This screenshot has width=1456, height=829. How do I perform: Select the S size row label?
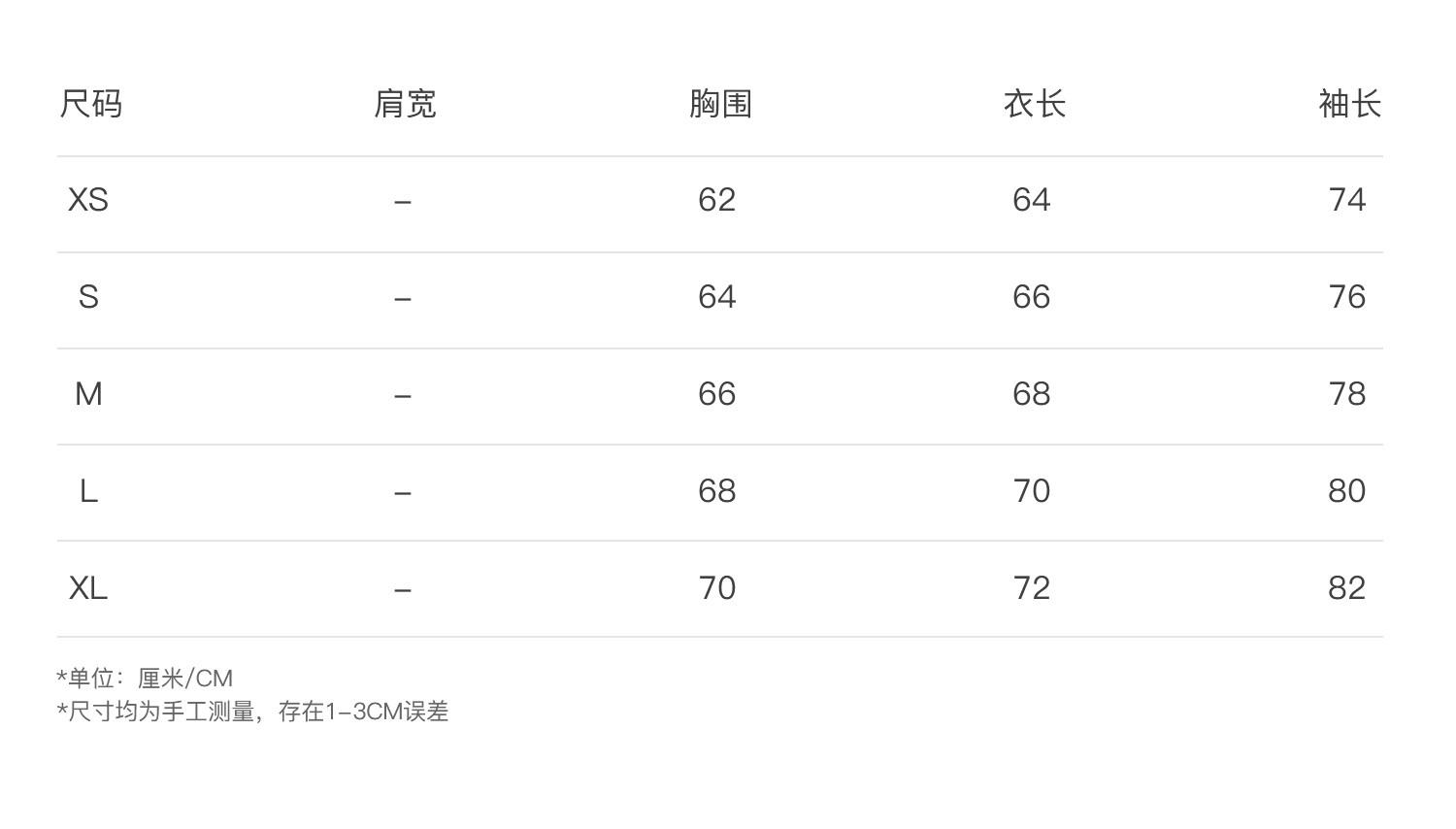(x=88, y=297)
